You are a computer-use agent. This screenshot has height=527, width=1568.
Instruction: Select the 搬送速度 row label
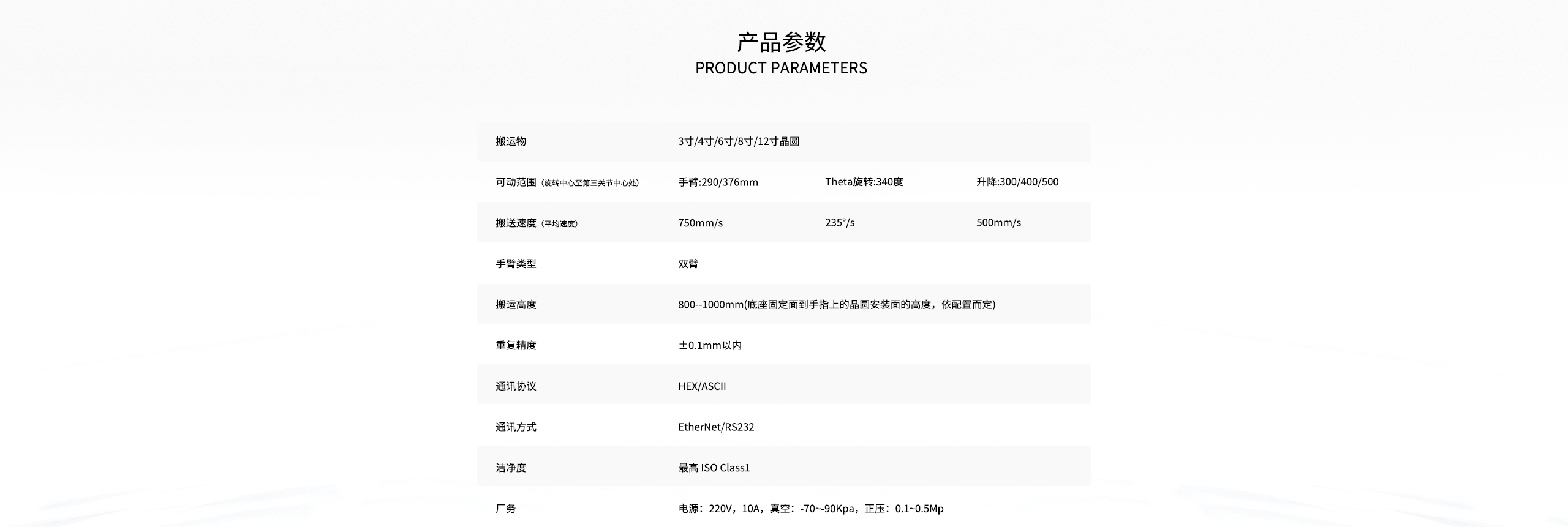516,223
